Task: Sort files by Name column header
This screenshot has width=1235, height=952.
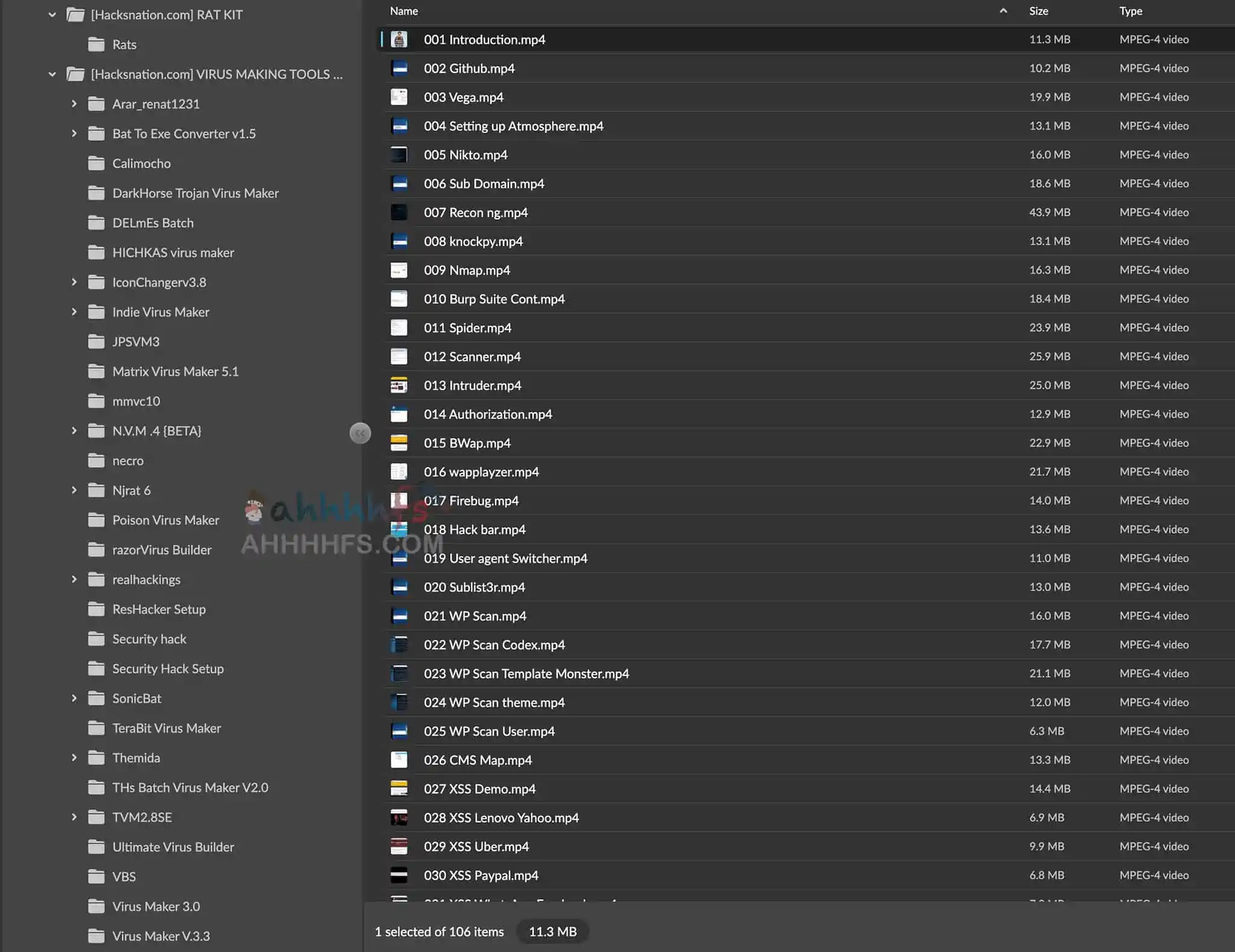Action: tap(404, 11)
